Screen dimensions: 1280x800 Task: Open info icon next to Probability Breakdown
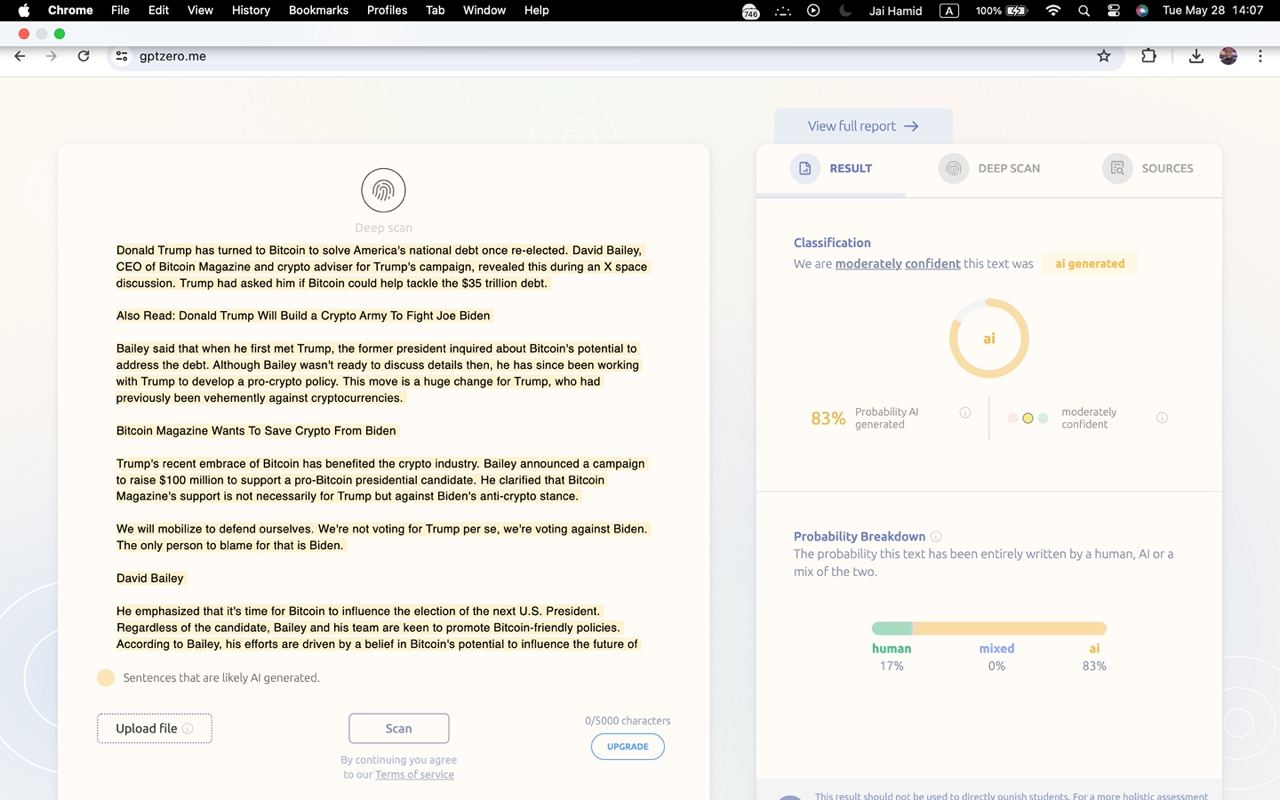(936, 536)
